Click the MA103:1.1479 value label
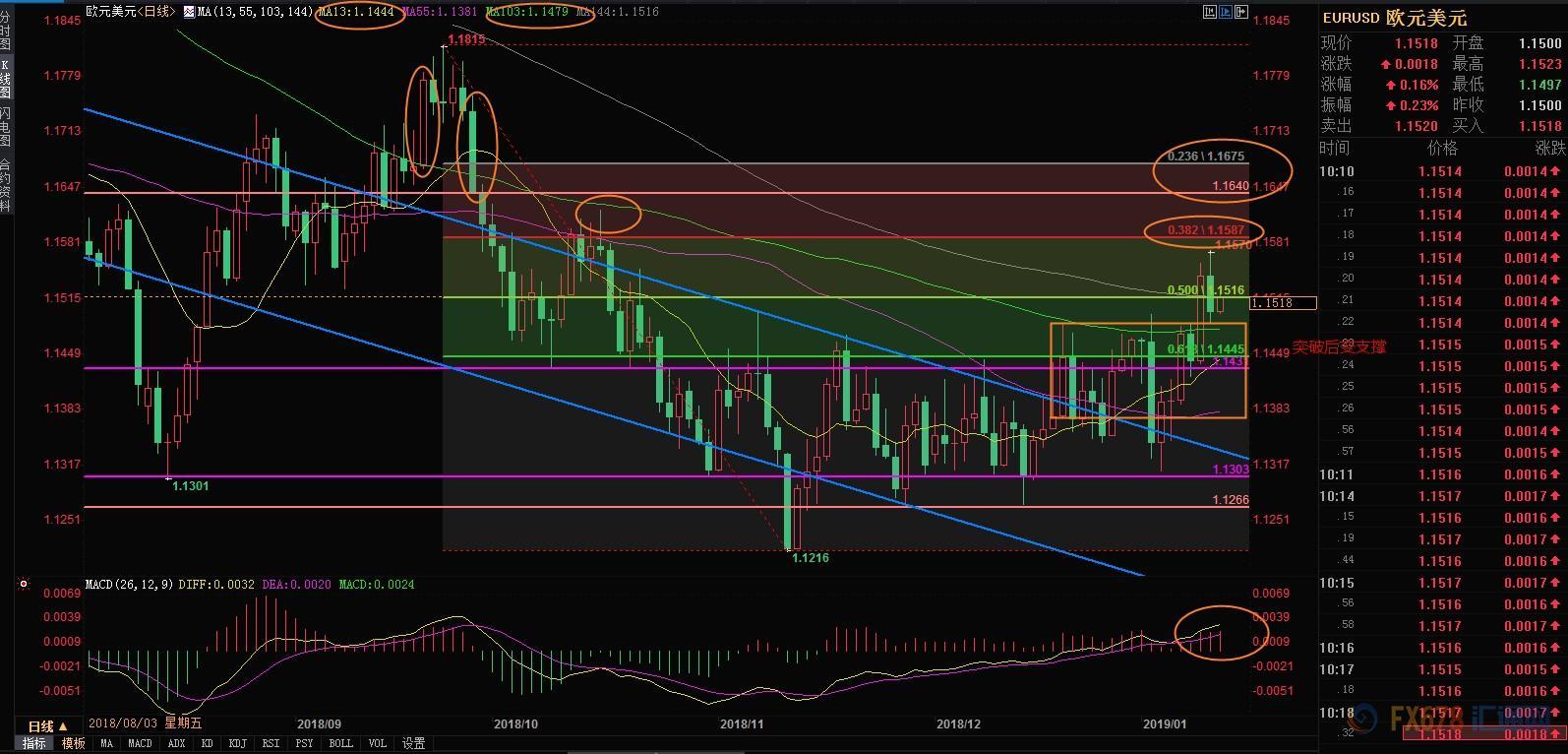 click(x=527, y=12)
